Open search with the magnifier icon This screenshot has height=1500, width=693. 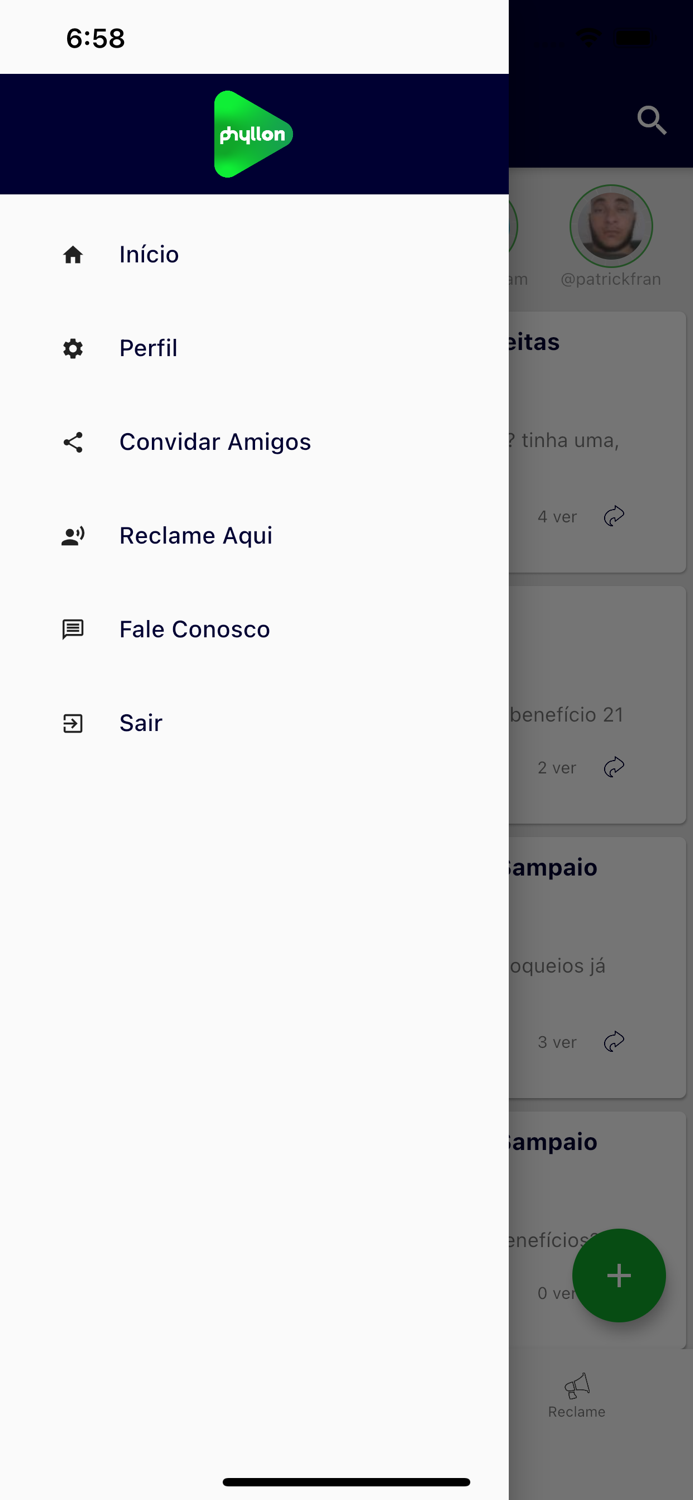point(652,120)
